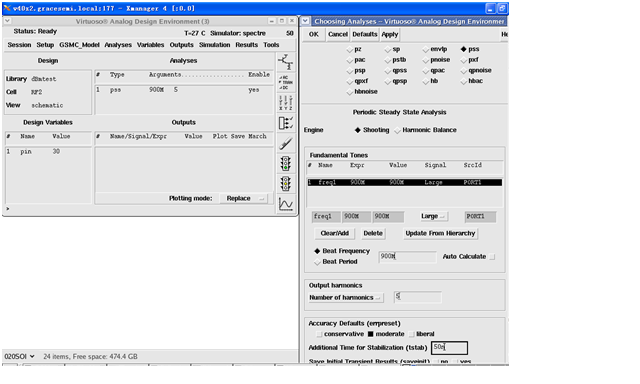Click the Choose Design transistor icon
640x384 pixels.
[x=285, y=62]
